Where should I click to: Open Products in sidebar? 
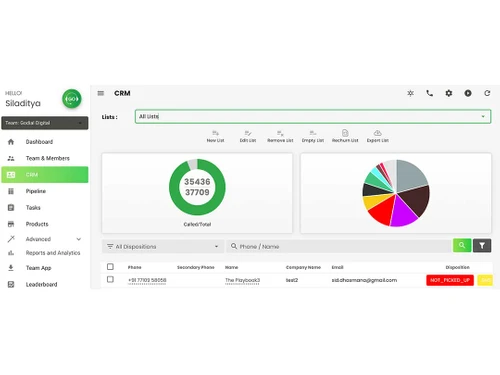[45, 224]
